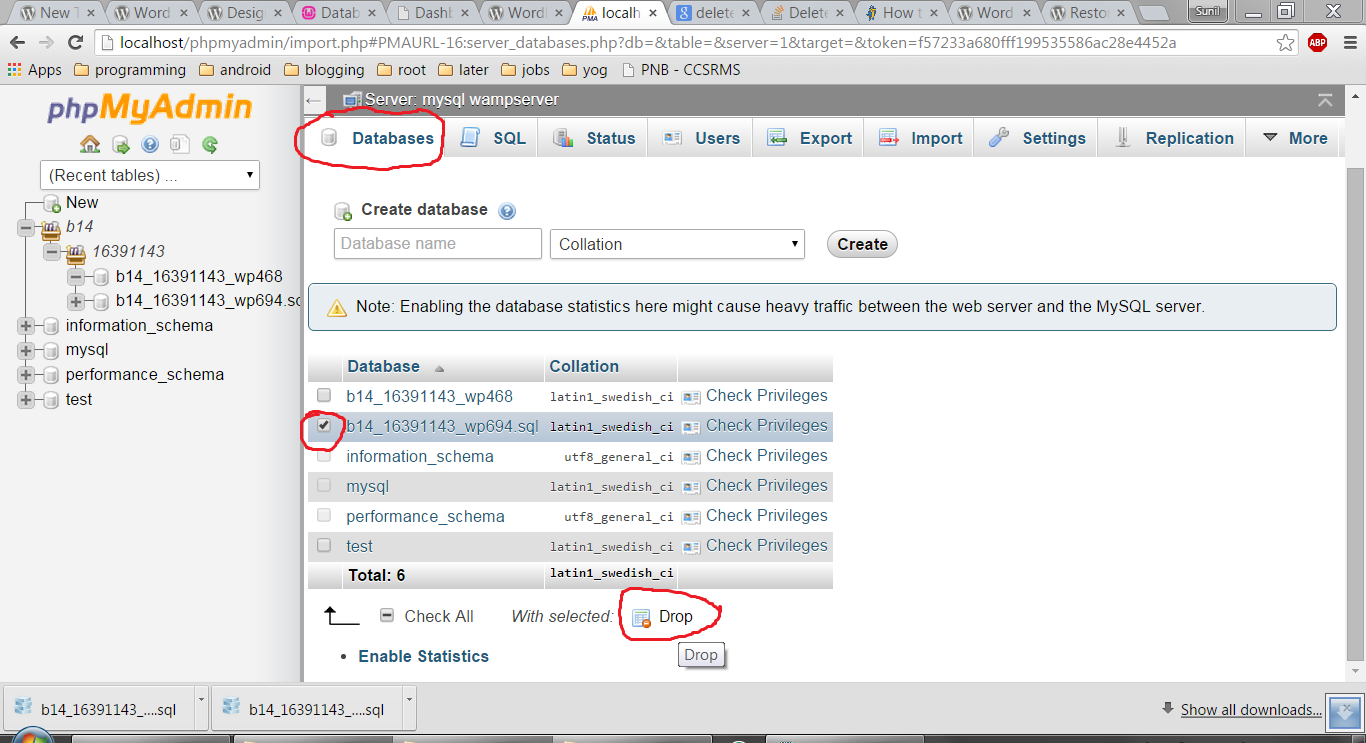Viewport: 1366px width, 743px height.
Task: Click the log out icon in sidebar
Action: coord(121,145)
